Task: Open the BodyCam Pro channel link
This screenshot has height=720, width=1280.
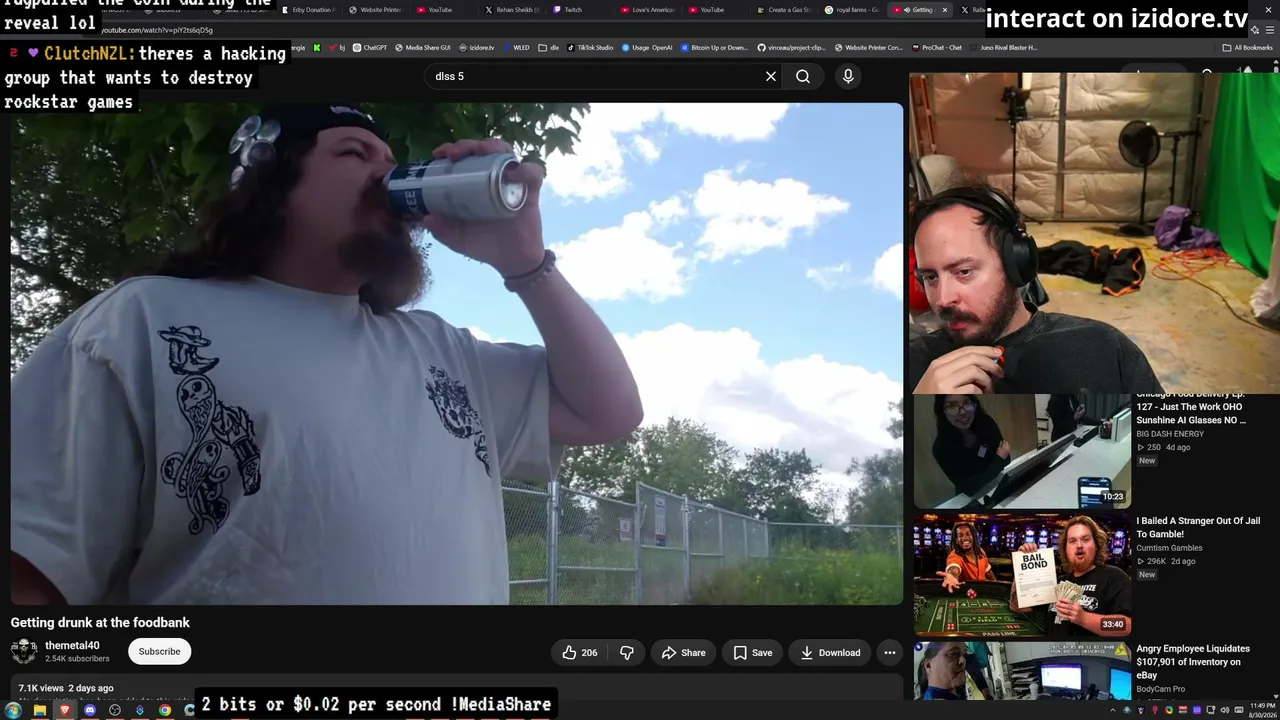Action: (1160, 689)
